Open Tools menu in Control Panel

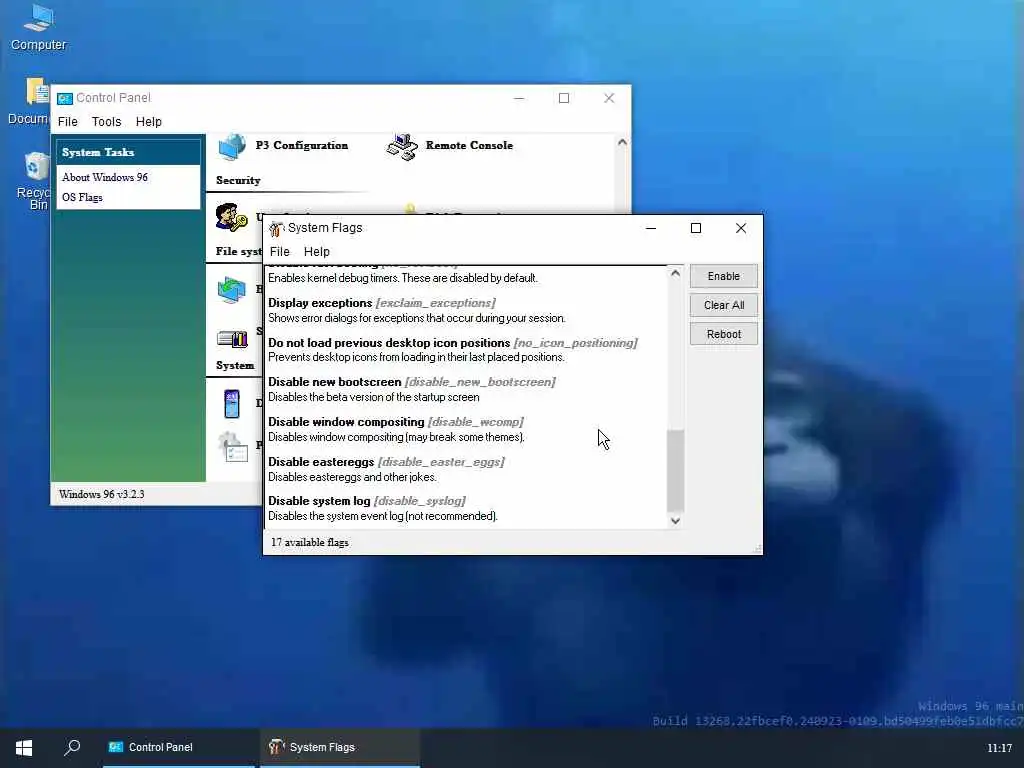click(106, 122)
